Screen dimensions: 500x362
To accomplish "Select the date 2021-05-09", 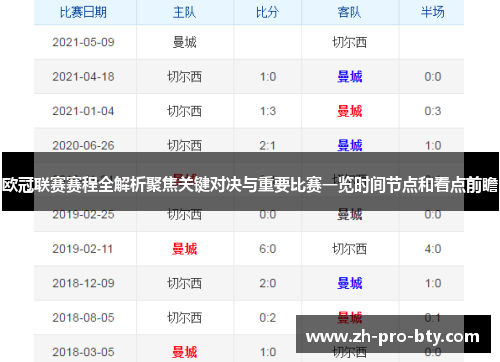I will [83, 42].
